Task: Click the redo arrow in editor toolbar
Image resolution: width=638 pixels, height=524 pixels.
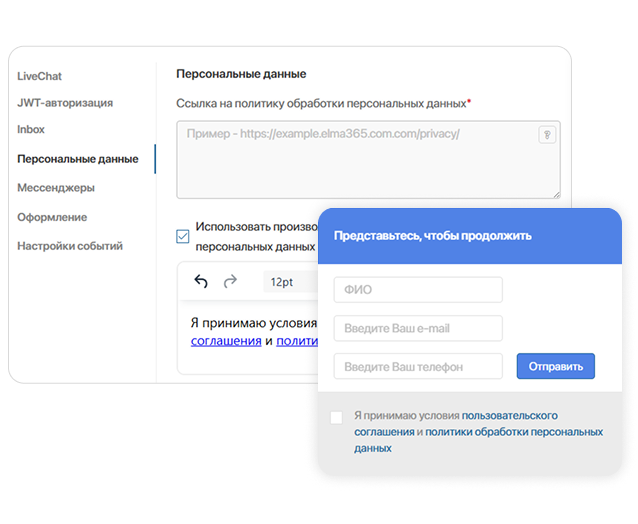Action: tap(230, 281)
